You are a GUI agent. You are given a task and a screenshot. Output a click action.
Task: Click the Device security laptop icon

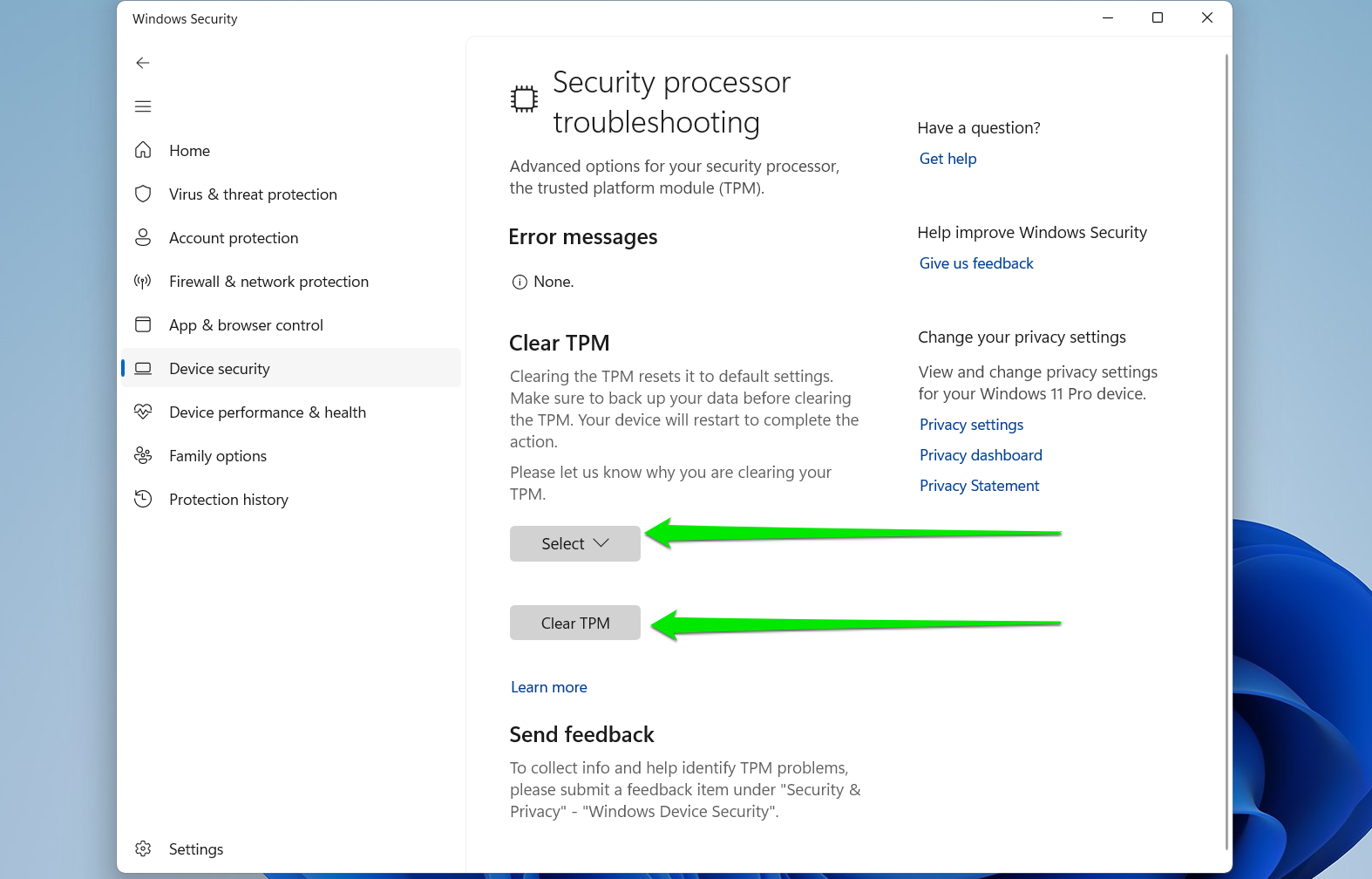(143, 368)
